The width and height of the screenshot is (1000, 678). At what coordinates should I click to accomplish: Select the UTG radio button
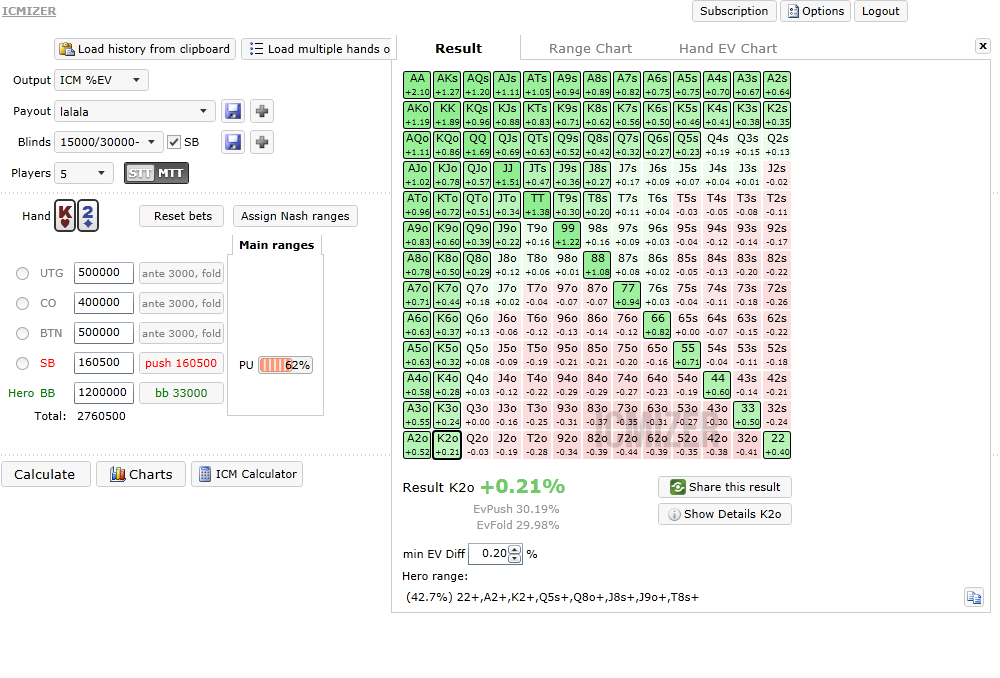point(23,273)
